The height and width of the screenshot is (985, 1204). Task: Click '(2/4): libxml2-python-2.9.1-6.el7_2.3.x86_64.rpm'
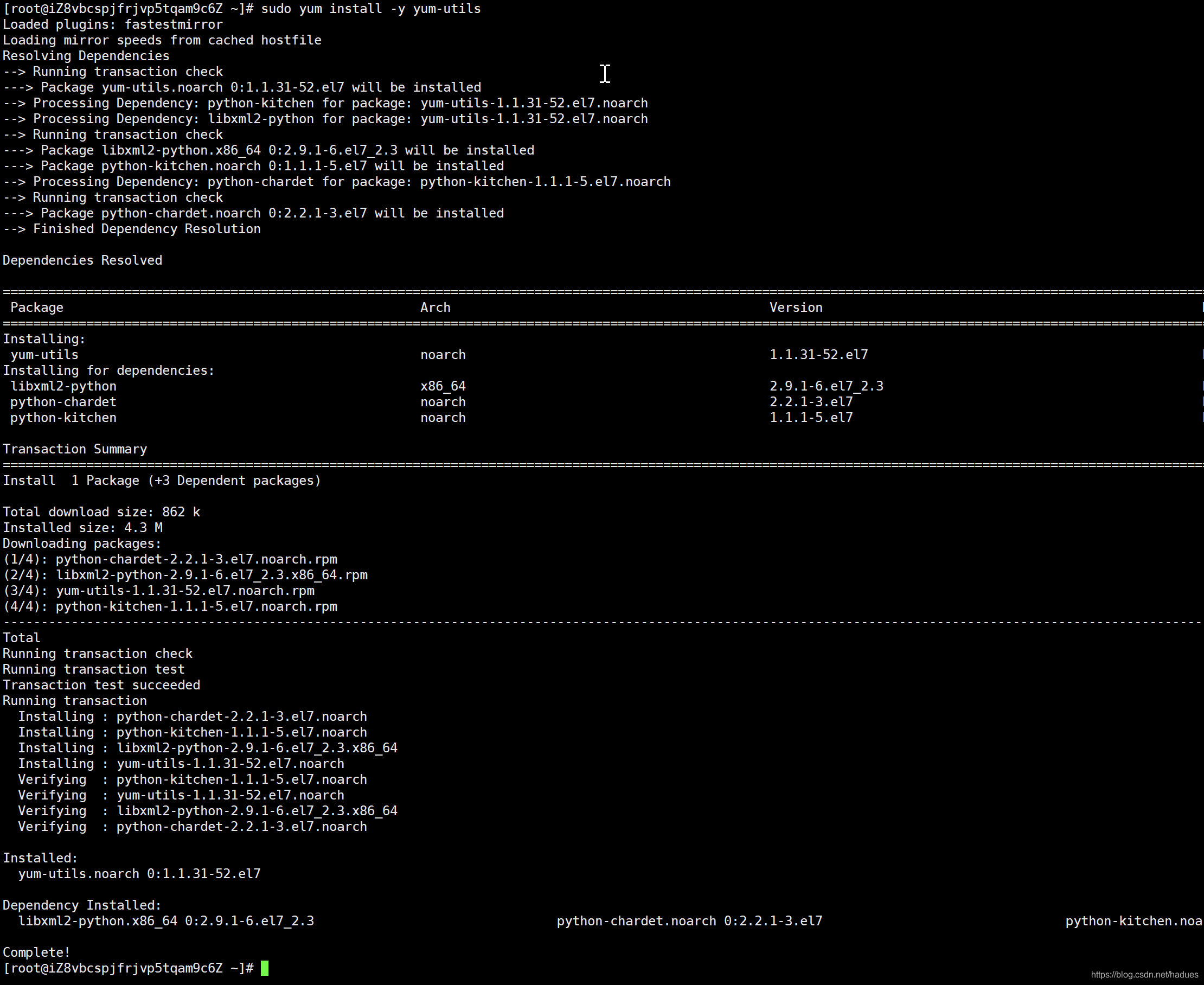[x=185, y=575]
